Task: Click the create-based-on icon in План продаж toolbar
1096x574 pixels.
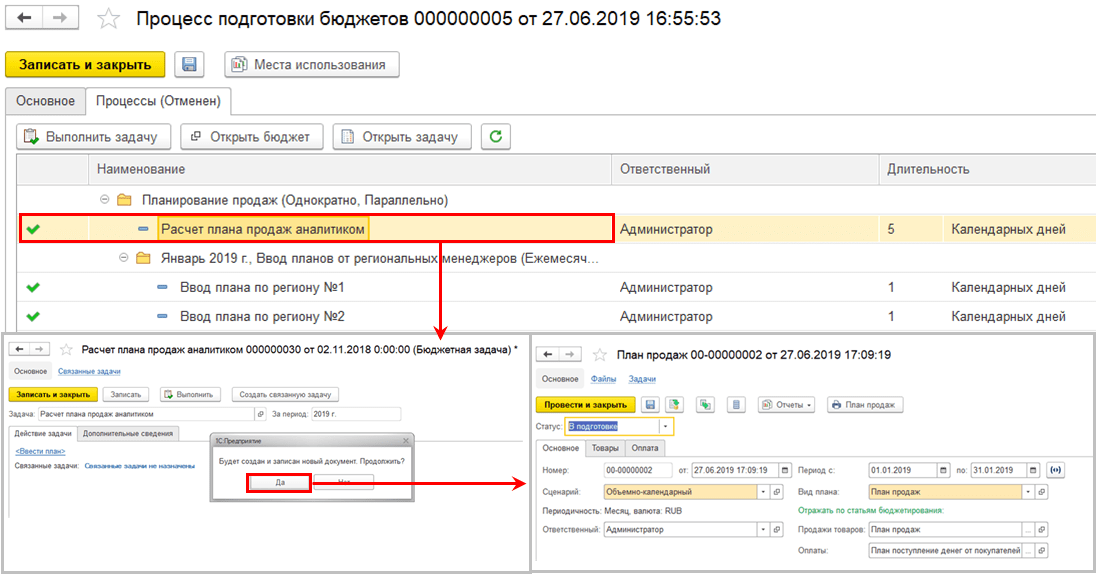Action: pyautogui.click(x=705, y=404)
